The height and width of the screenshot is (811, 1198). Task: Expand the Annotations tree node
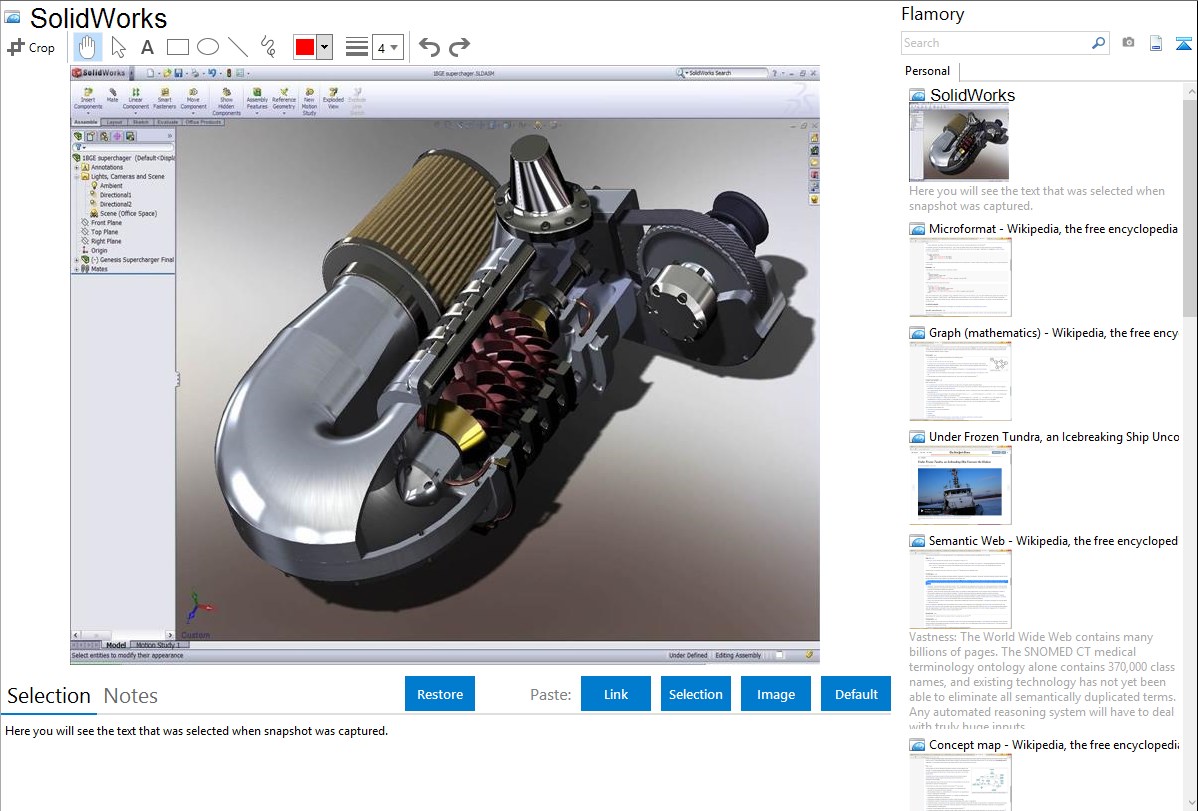coord(76,167)
